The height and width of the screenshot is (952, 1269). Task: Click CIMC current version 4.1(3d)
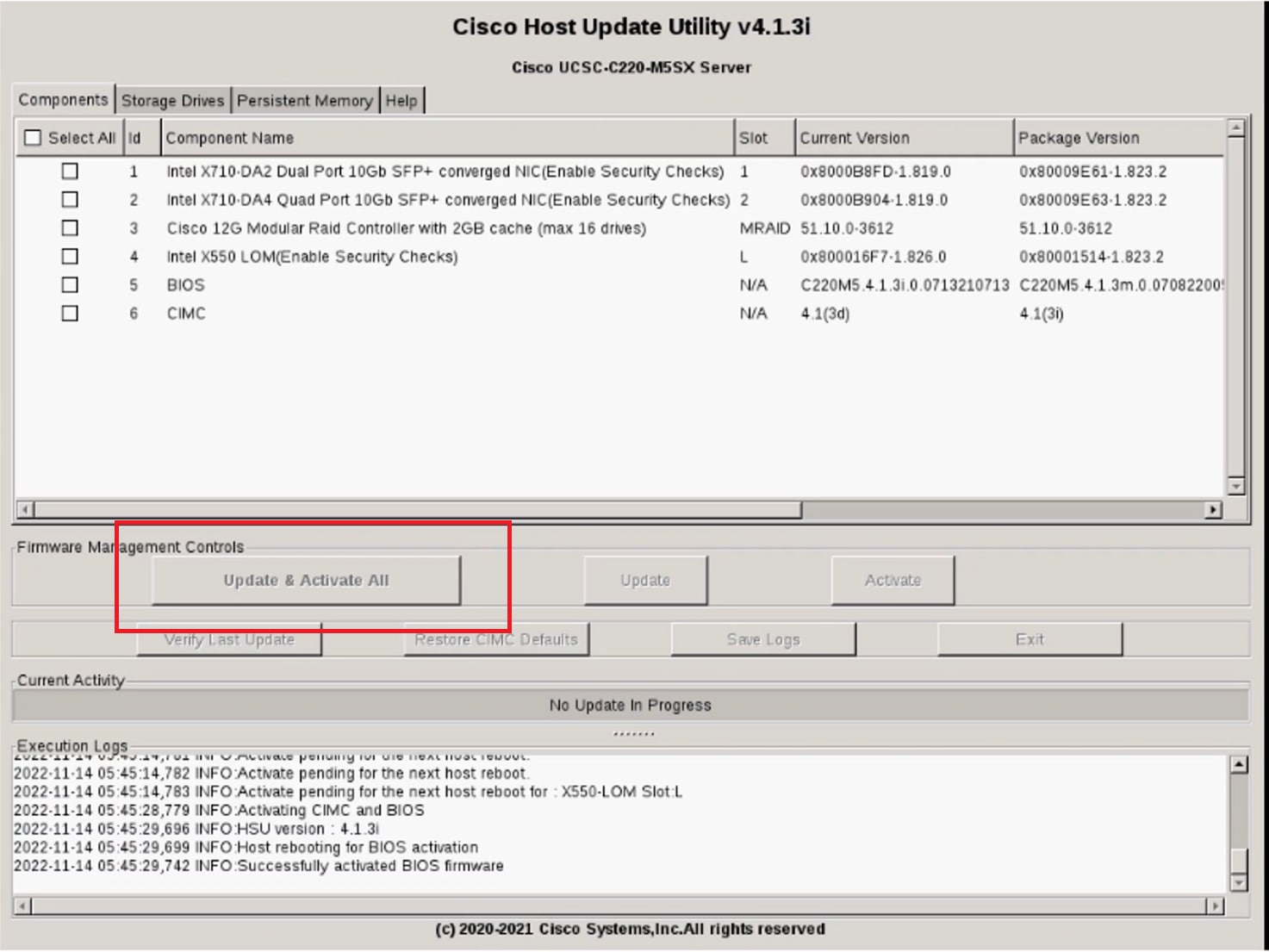[825, 314]
